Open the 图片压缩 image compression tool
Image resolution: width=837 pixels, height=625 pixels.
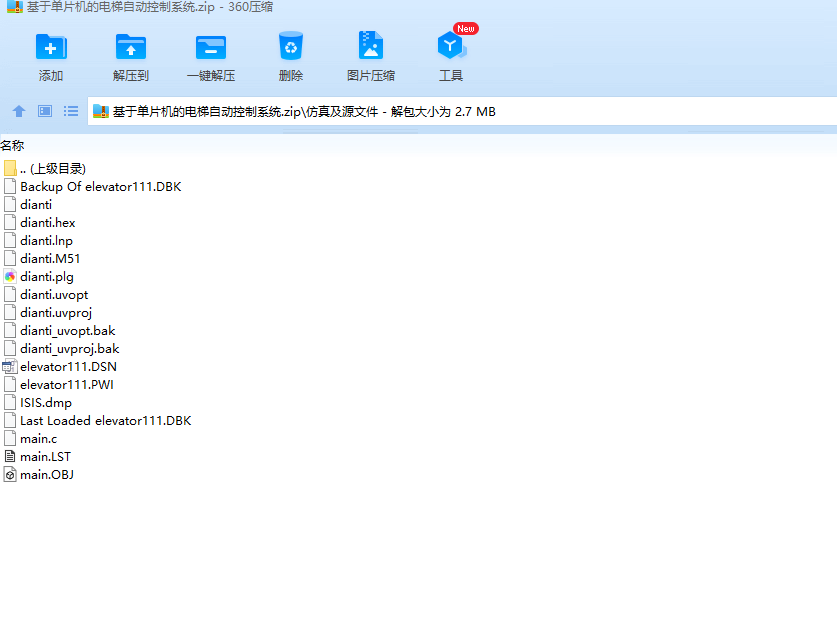coord(370,45)
